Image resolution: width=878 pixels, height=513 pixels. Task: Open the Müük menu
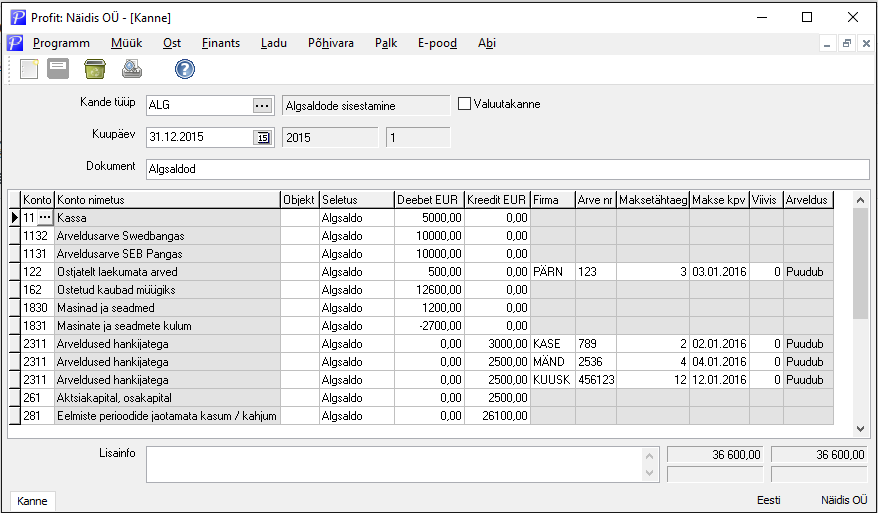pos(127,43)
